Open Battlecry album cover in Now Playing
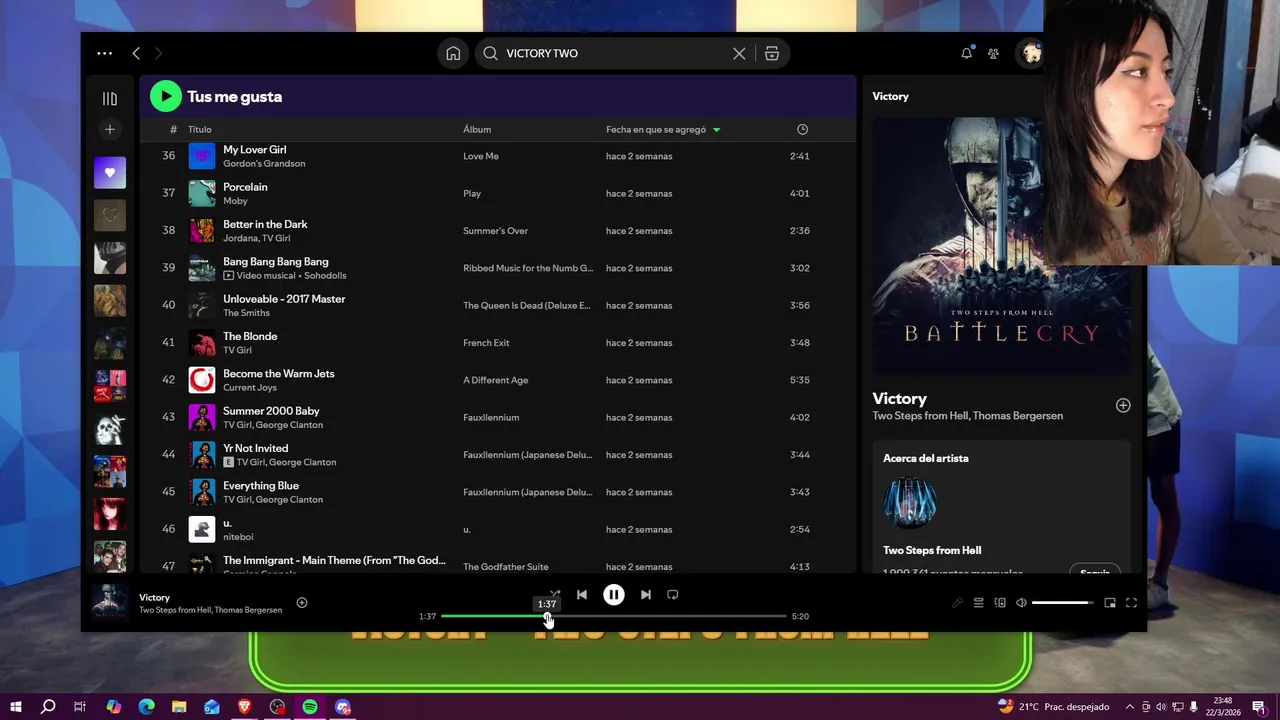 pos(1002,247)
